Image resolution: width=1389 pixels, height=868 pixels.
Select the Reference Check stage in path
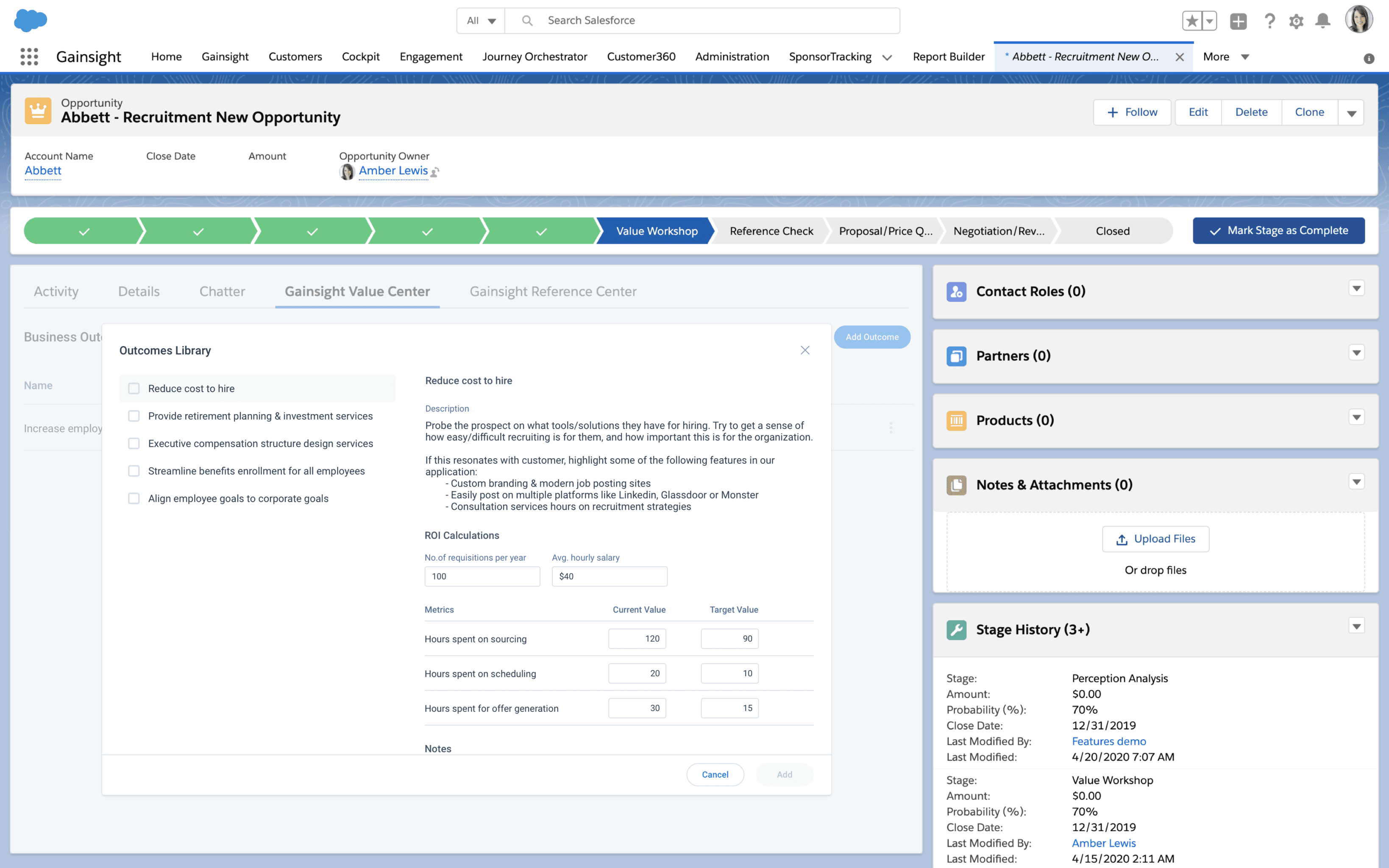[771, 231]
